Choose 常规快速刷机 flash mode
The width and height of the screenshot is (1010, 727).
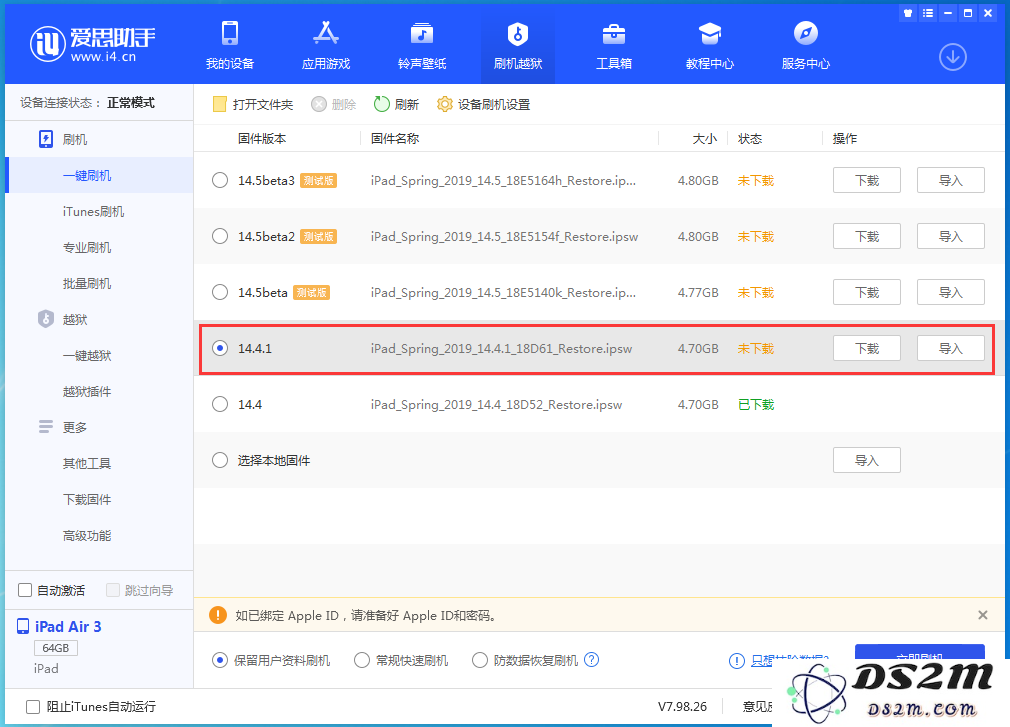tap(362, 660)
